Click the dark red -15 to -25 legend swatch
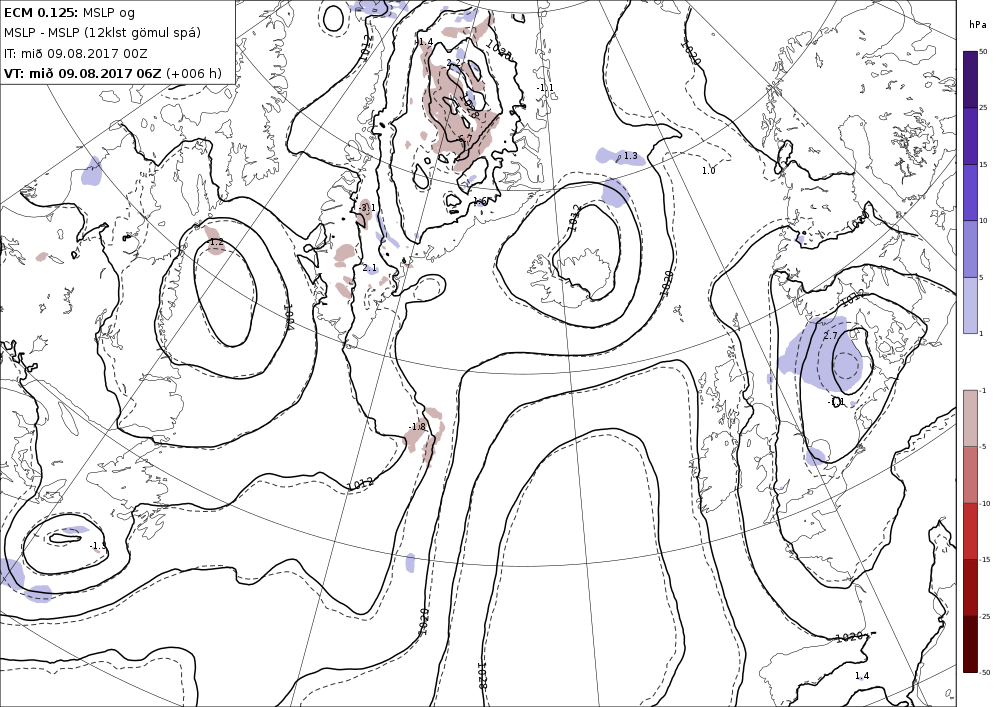Image resolution: width=1000 pixels, height=707 pixels. (970, 587)
